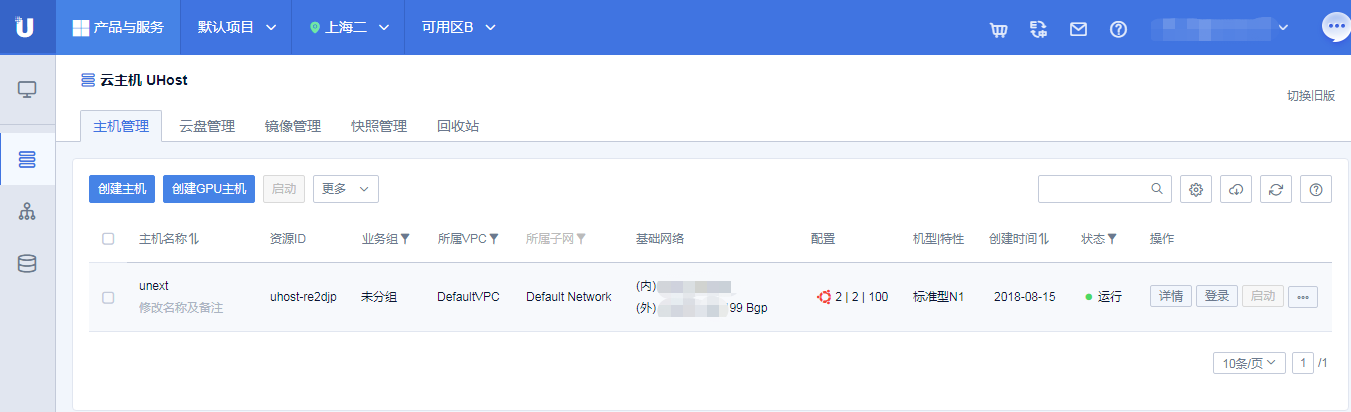This screenshot has height=412, width=1351.
Task: Switch to 云盘管理 tab
Action: pos(207,126)
